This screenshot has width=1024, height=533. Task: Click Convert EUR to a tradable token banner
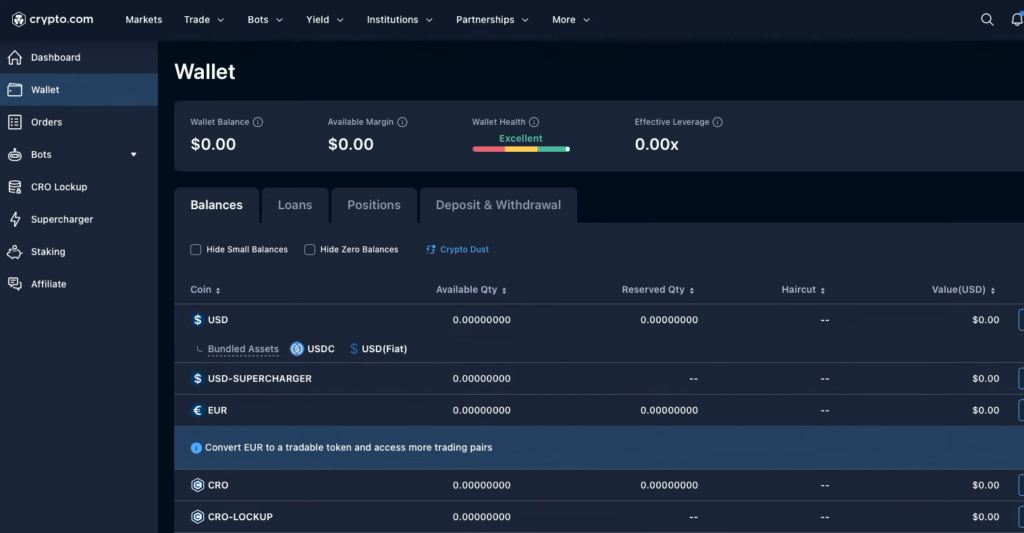599,447
